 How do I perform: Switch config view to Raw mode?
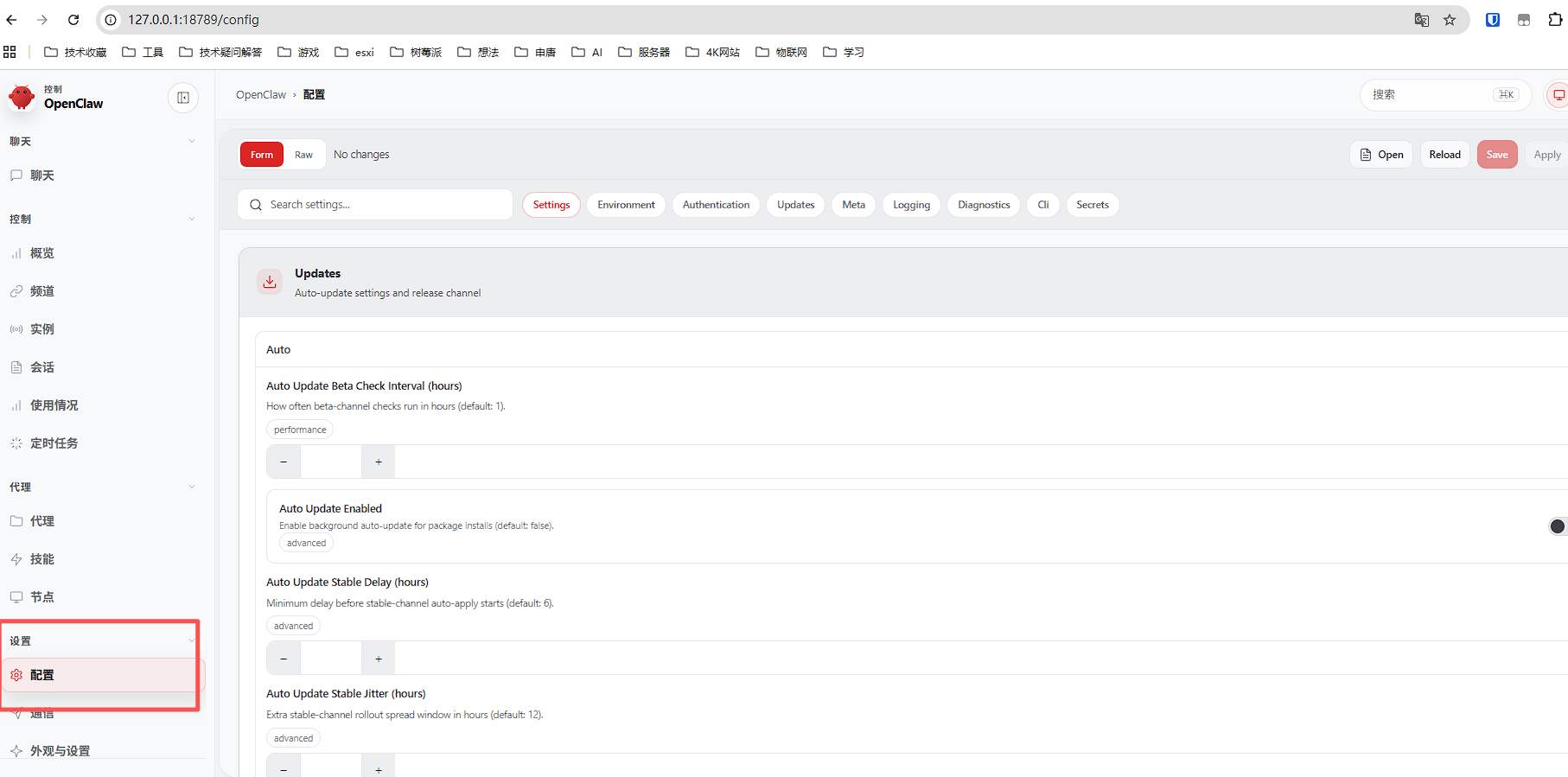303,155
